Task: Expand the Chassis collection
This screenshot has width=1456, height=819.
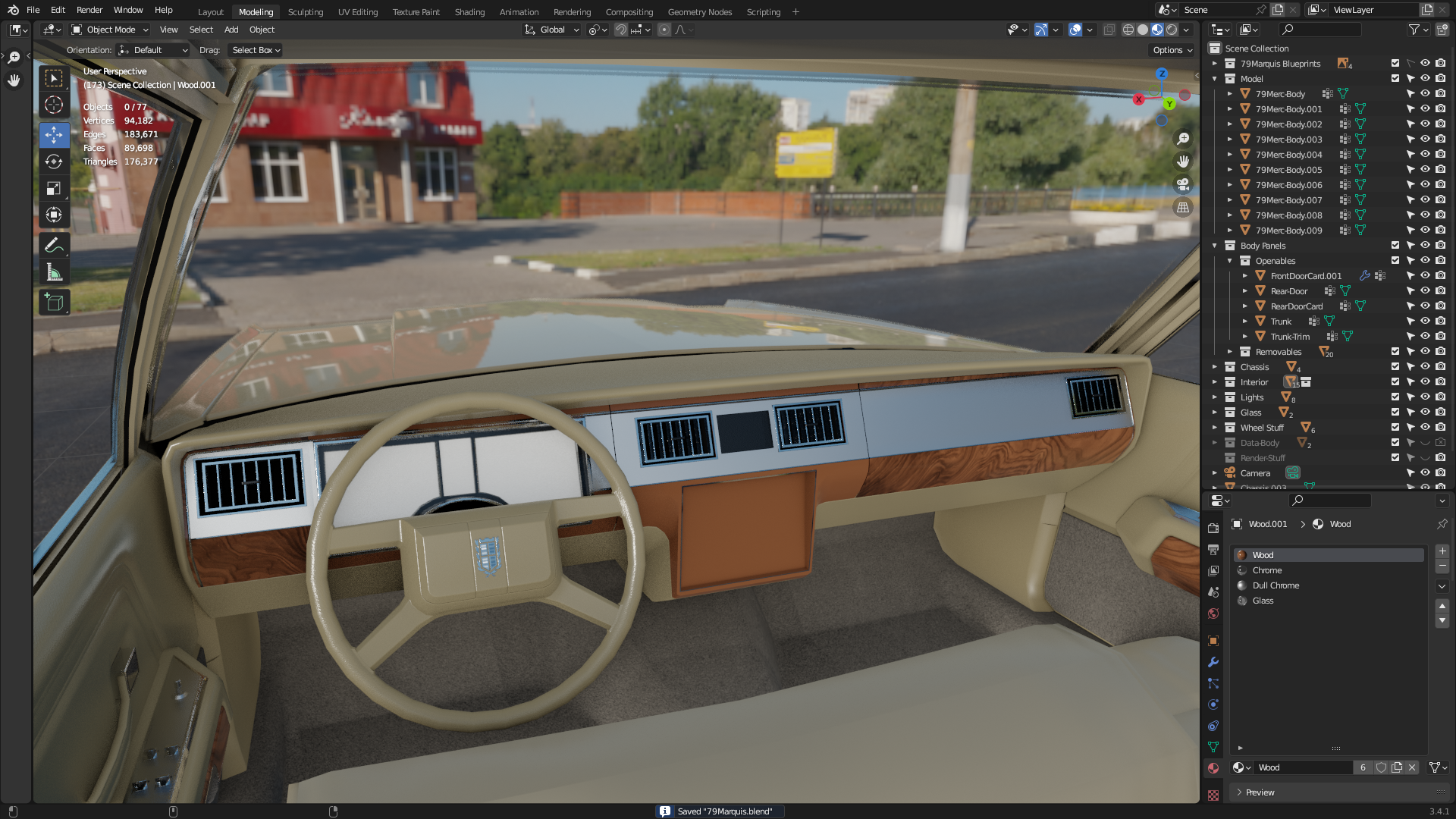Action: [1215, 367]
